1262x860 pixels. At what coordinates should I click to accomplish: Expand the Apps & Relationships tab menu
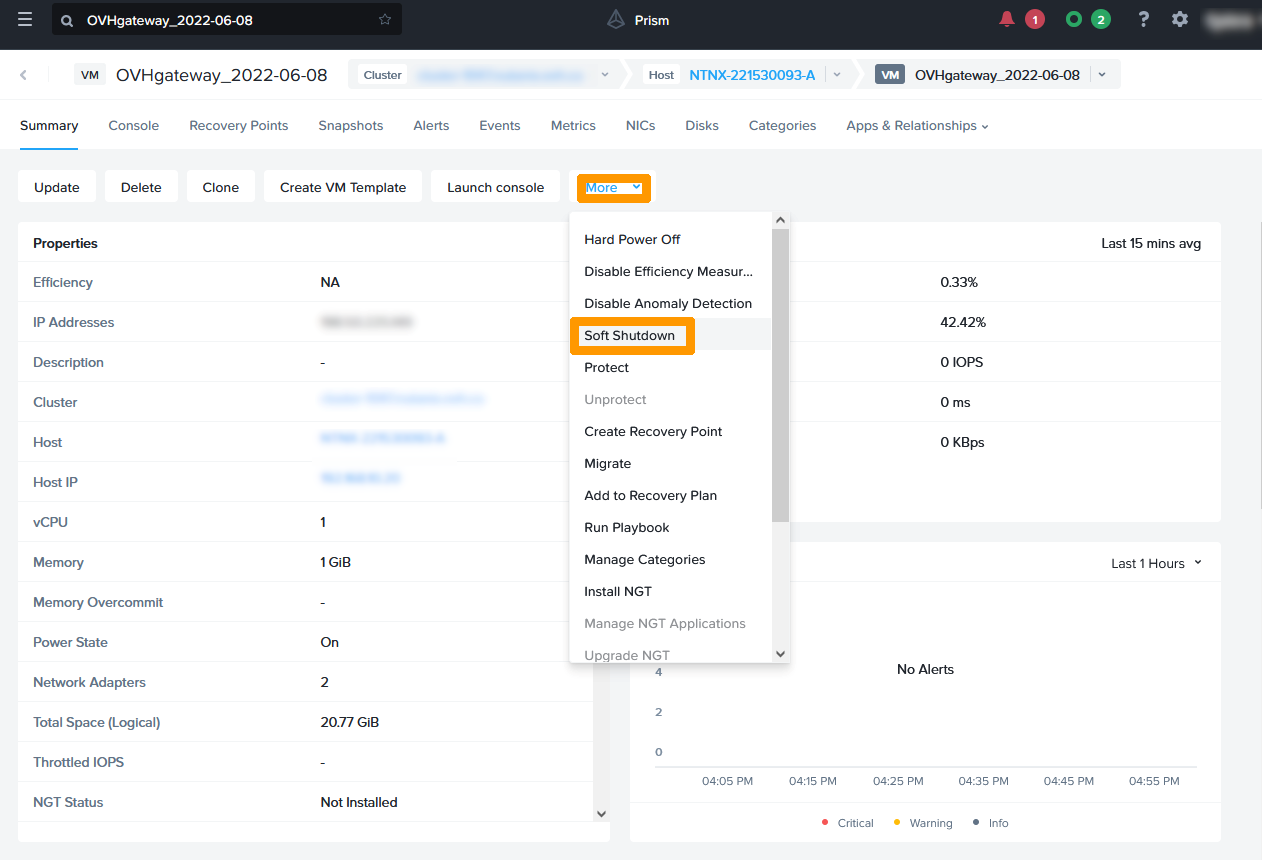click(x=917, y=126)
